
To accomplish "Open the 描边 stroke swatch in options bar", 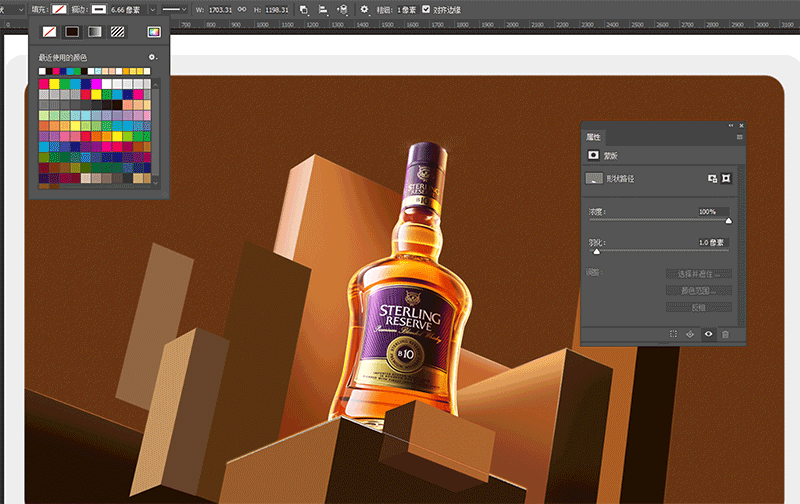I will [x=98, y=9].
